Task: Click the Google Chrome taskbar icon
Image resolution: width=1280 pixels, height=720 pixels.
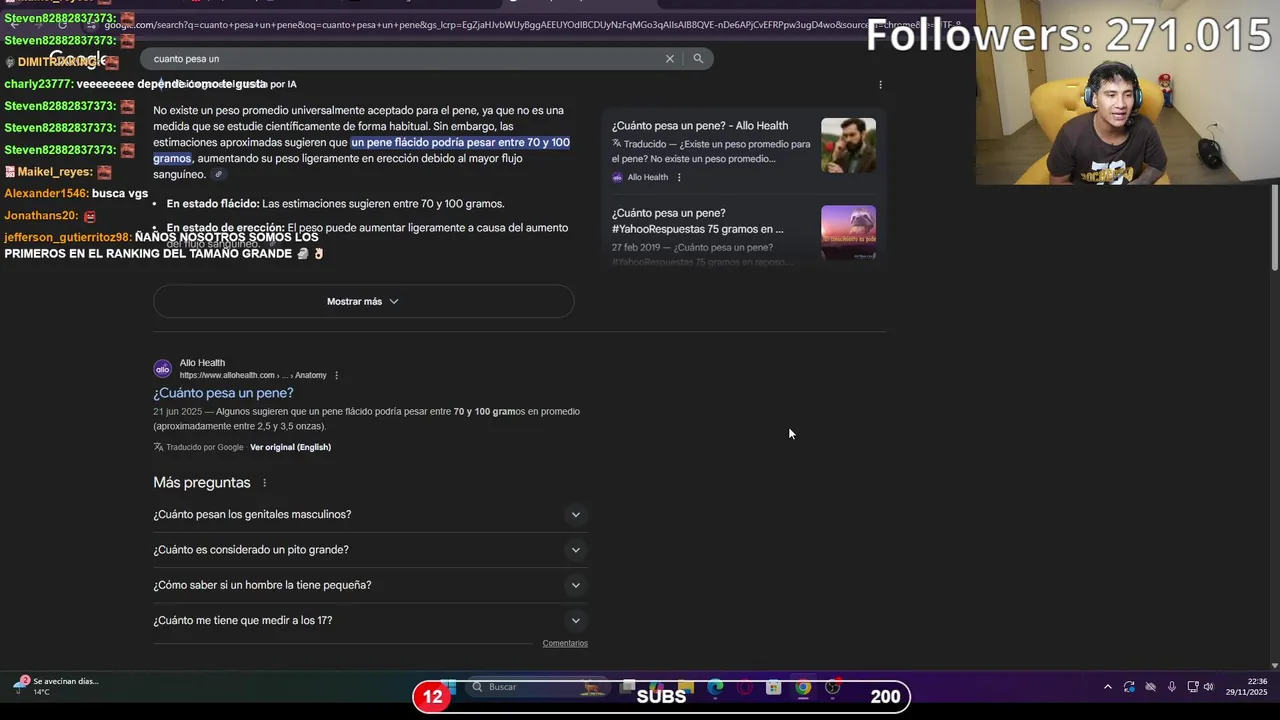Action: [803, 687]
